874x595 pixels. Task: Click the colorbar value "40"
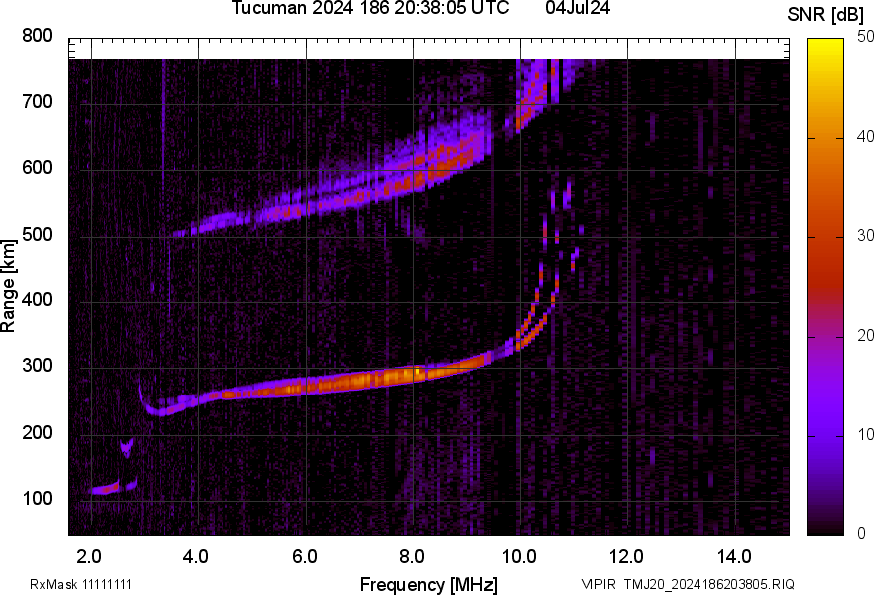pos(865,136)
